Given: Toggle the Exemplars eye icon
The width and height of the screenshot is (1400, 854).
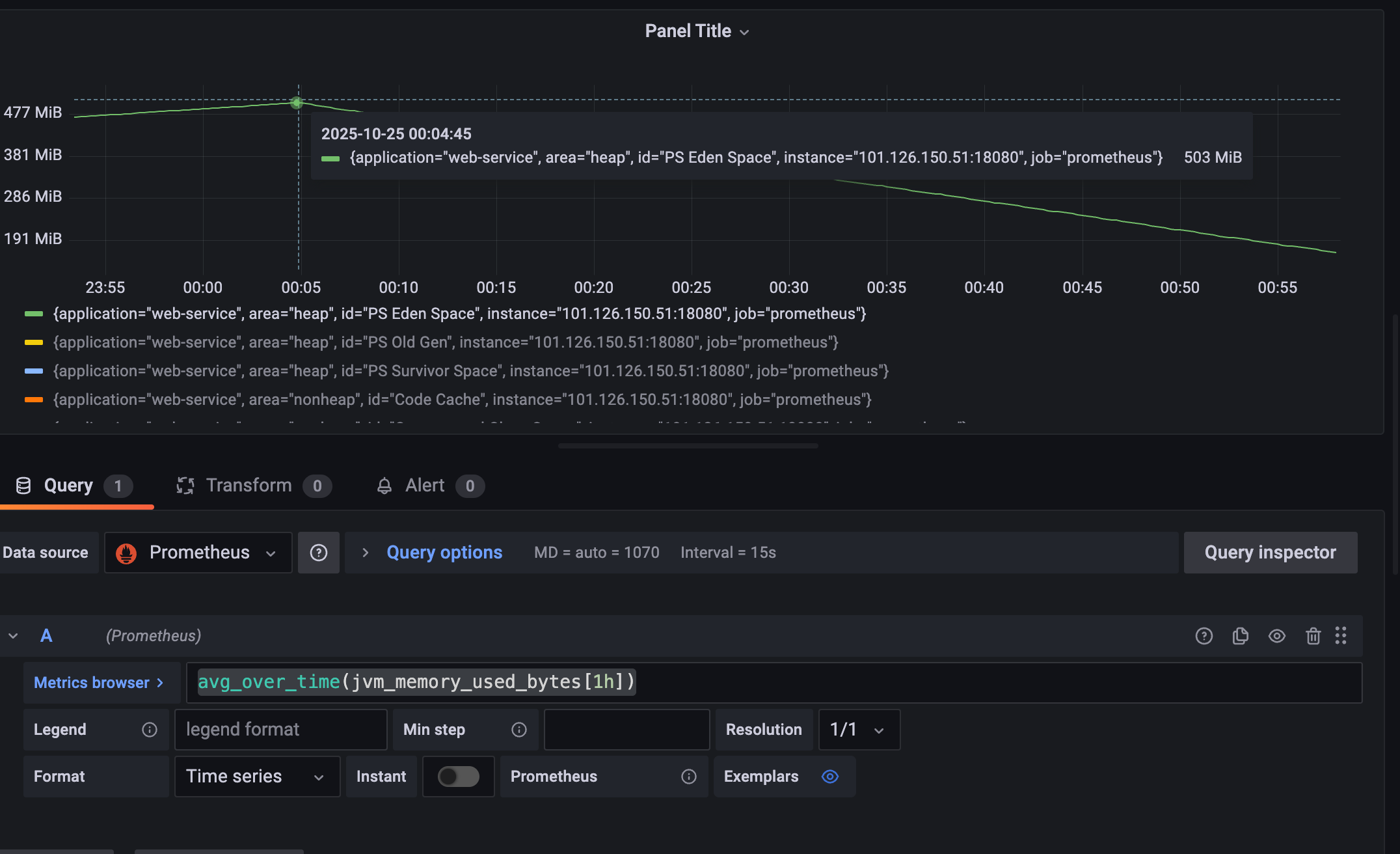Looking at the screenshot, I should 829,777.
